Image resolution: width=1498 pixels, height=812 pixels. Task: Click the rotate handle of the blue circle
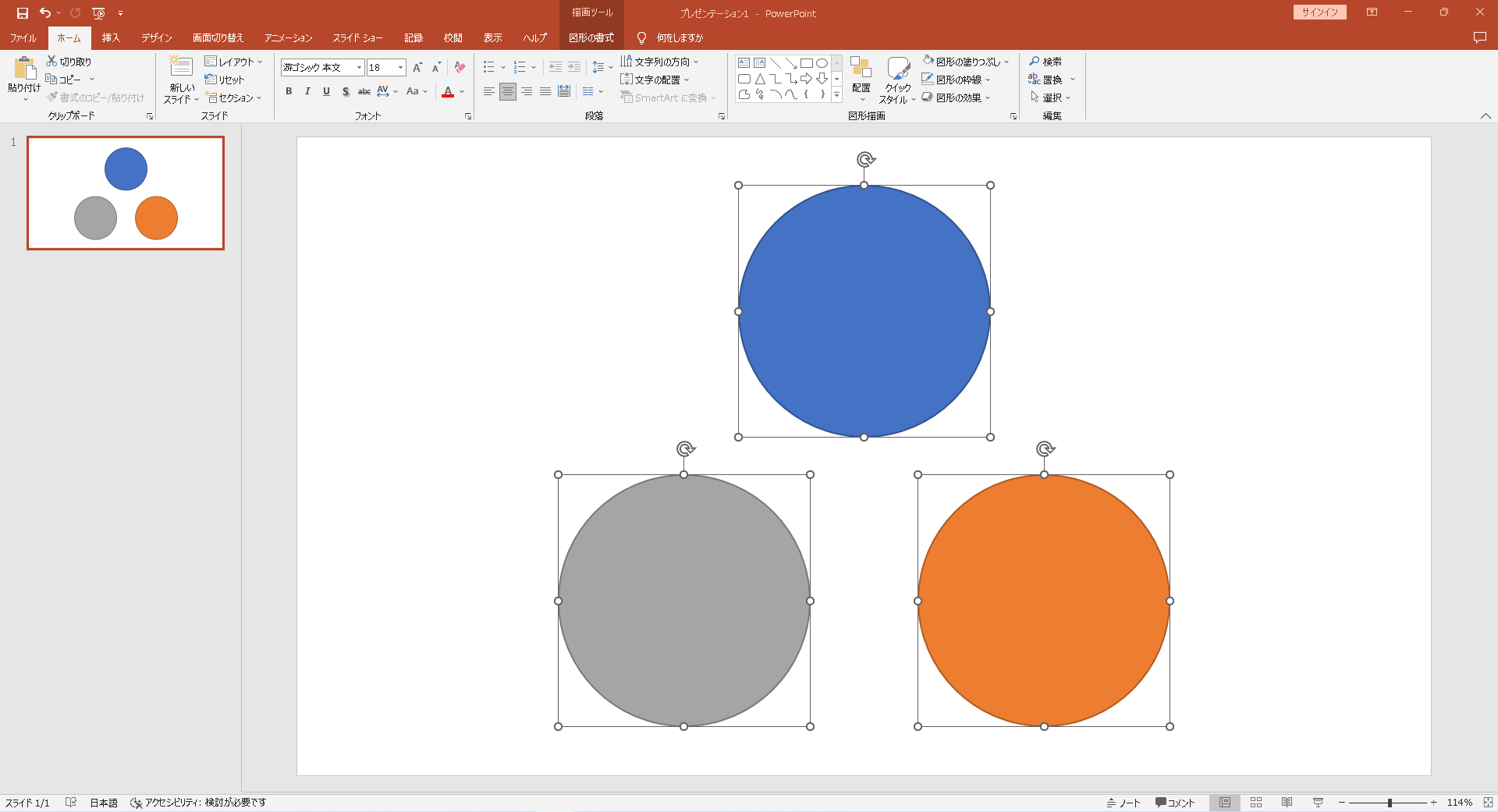[x=865, y=159]
